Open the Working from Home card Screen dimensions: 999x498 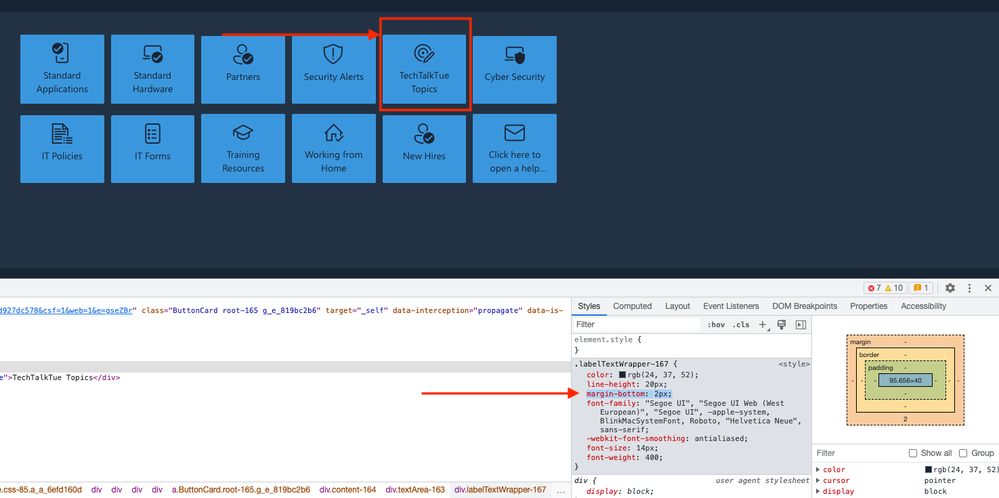click(x=334, y=148)
